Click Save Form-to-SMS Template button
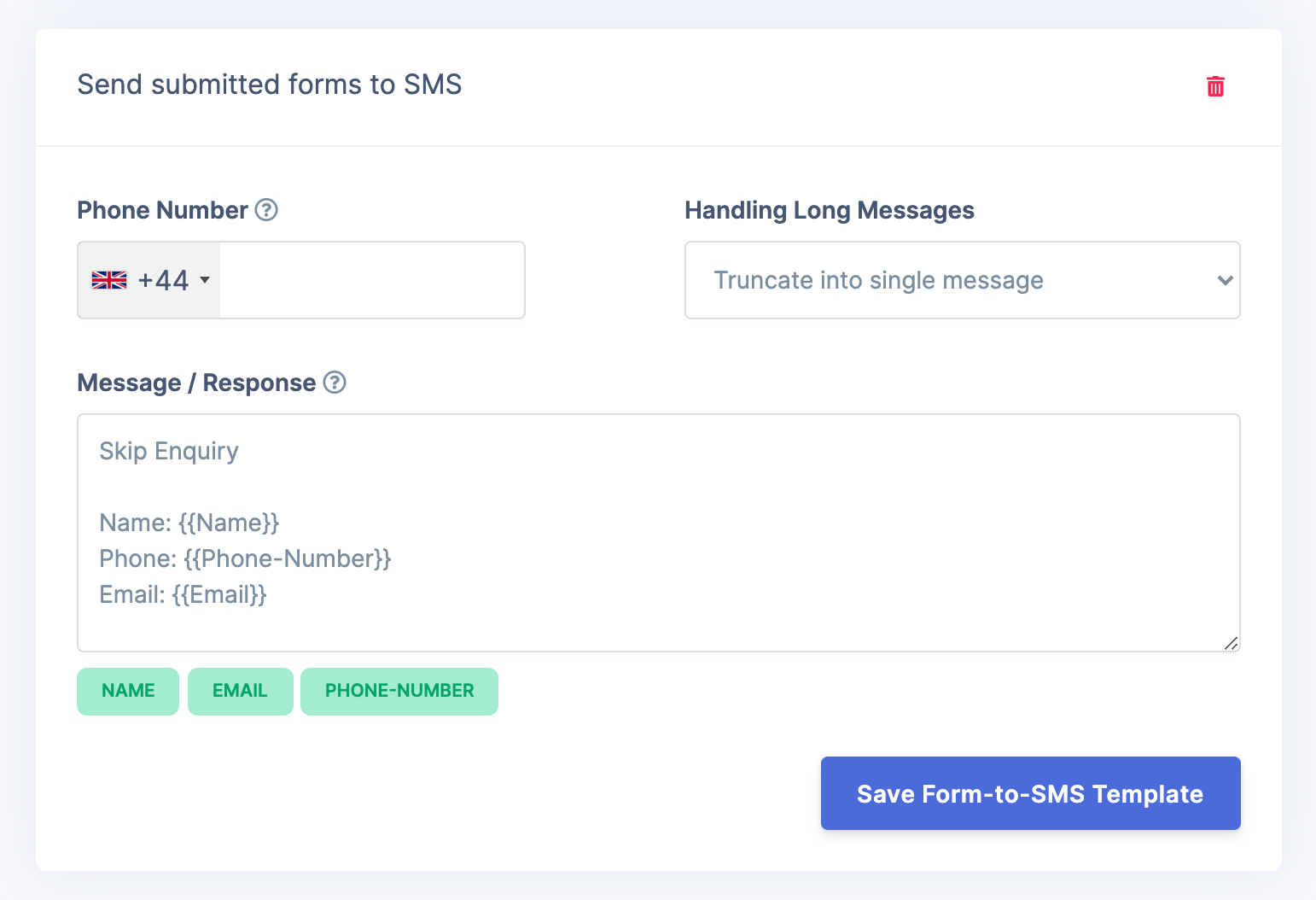This screenshot has height=900, width=1316. coord(1030,793)
